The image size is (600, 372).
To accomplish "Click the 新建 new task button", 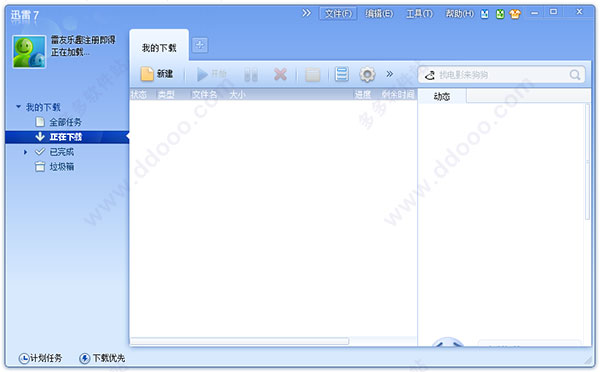I will (x=157, y=74).
